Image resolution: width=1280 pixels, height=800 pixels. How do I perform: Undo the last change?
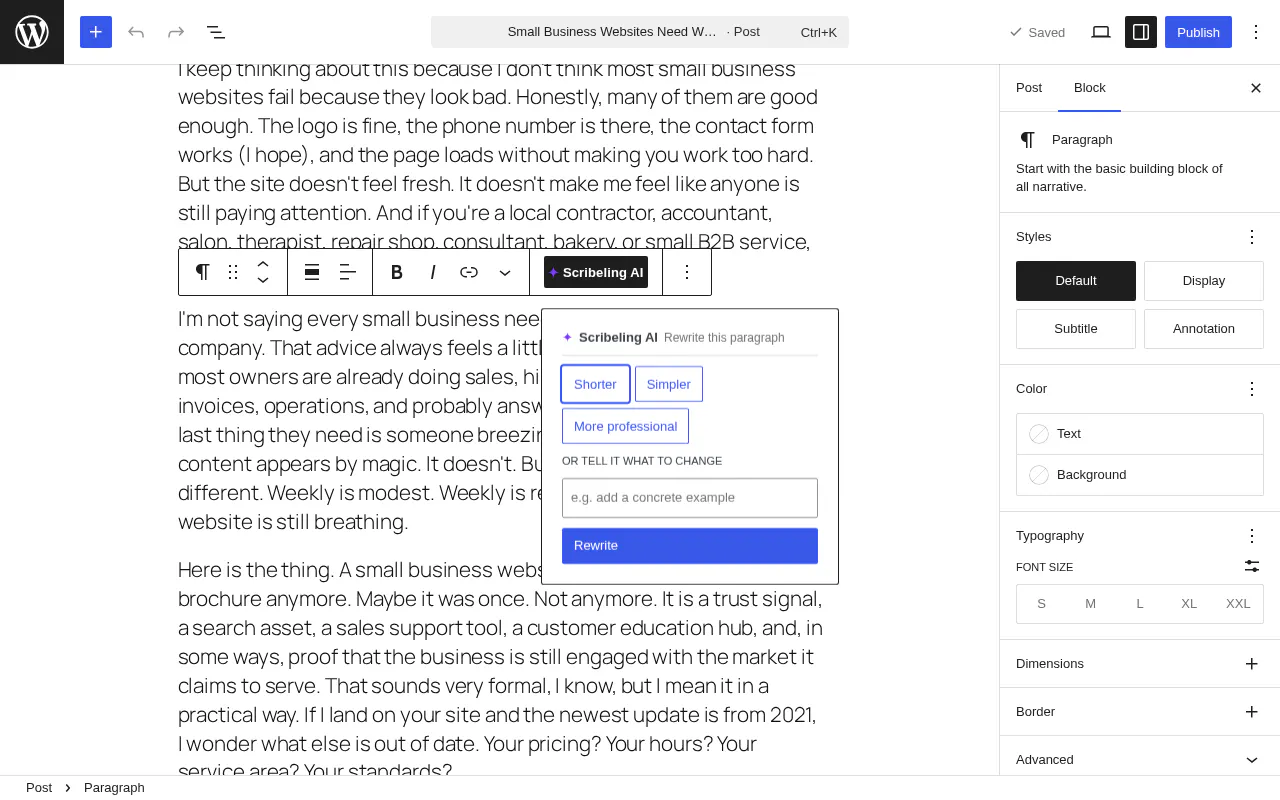point(136,32)
